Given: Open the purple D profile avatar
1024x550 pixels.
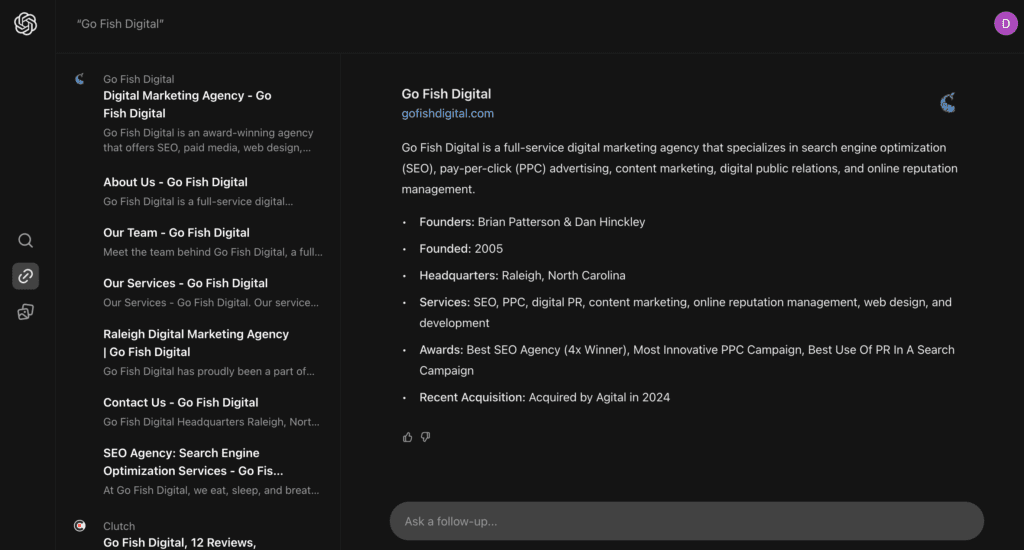Looking at the screenshot, I should [1006, 24].
